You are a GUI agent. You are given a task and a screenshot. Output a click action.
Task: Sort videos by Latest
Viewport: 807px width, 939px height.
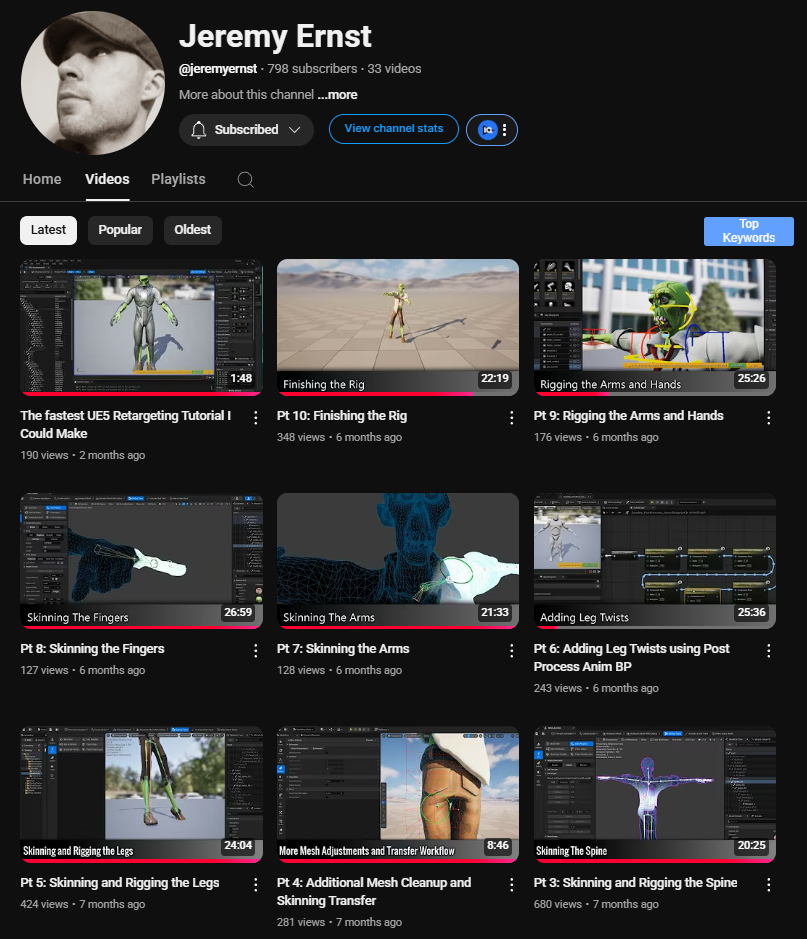[48, 230]
